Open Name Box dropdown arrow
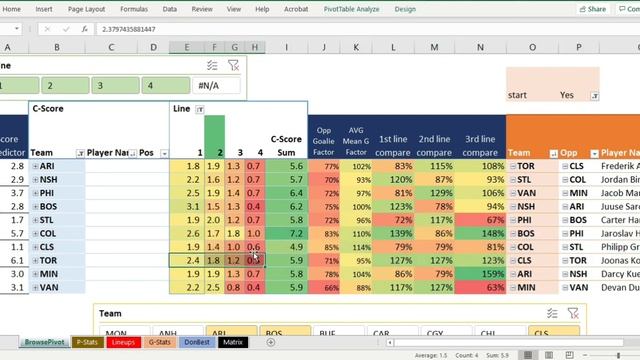This screenshot has width=640, height=360. (x=17, y=29)
